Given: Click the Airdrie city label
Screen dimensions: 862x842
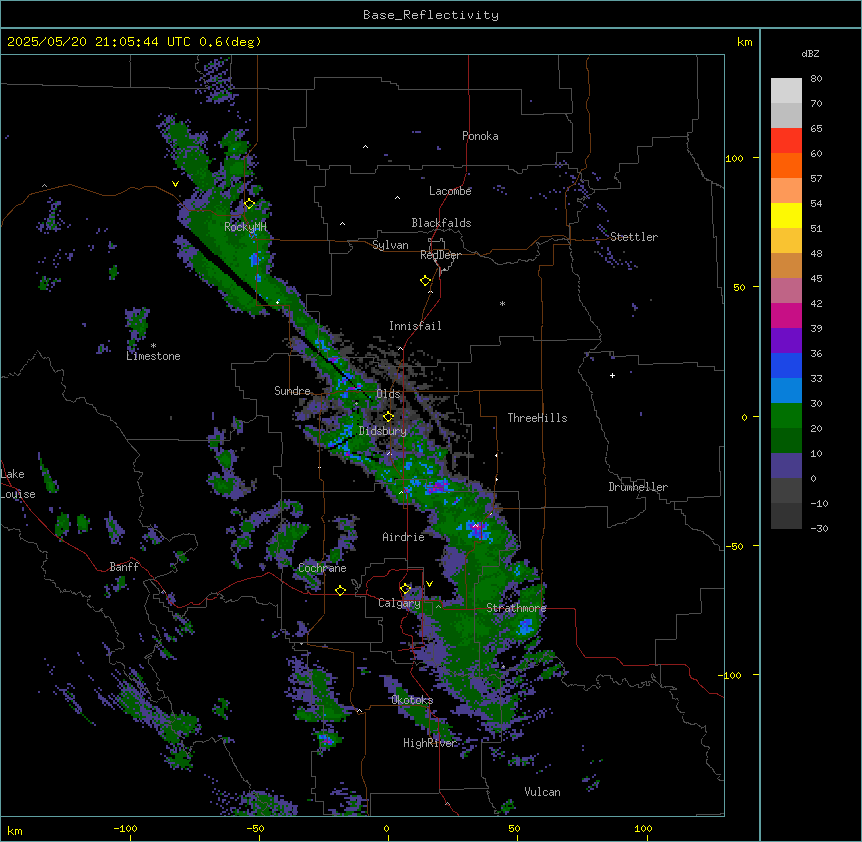Looking at the screenshot, I should coord(404,537).
